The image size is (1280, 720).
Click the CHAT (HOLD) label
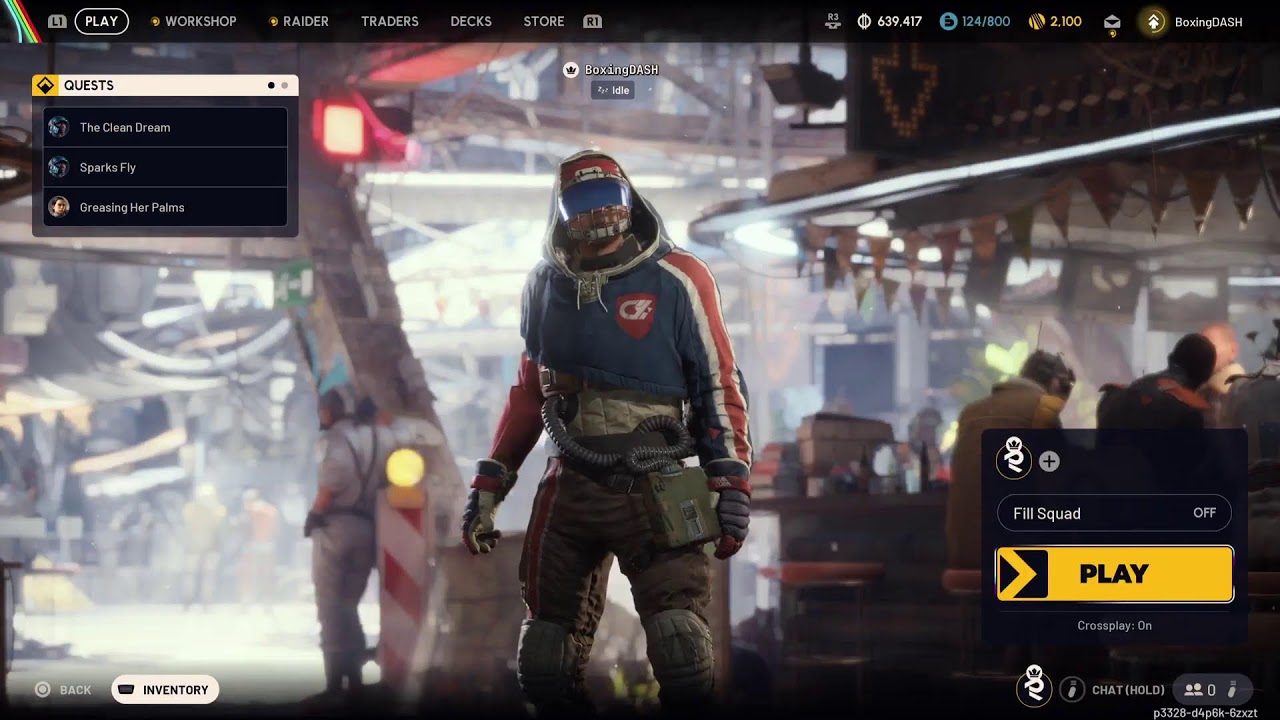(1128, 690)
